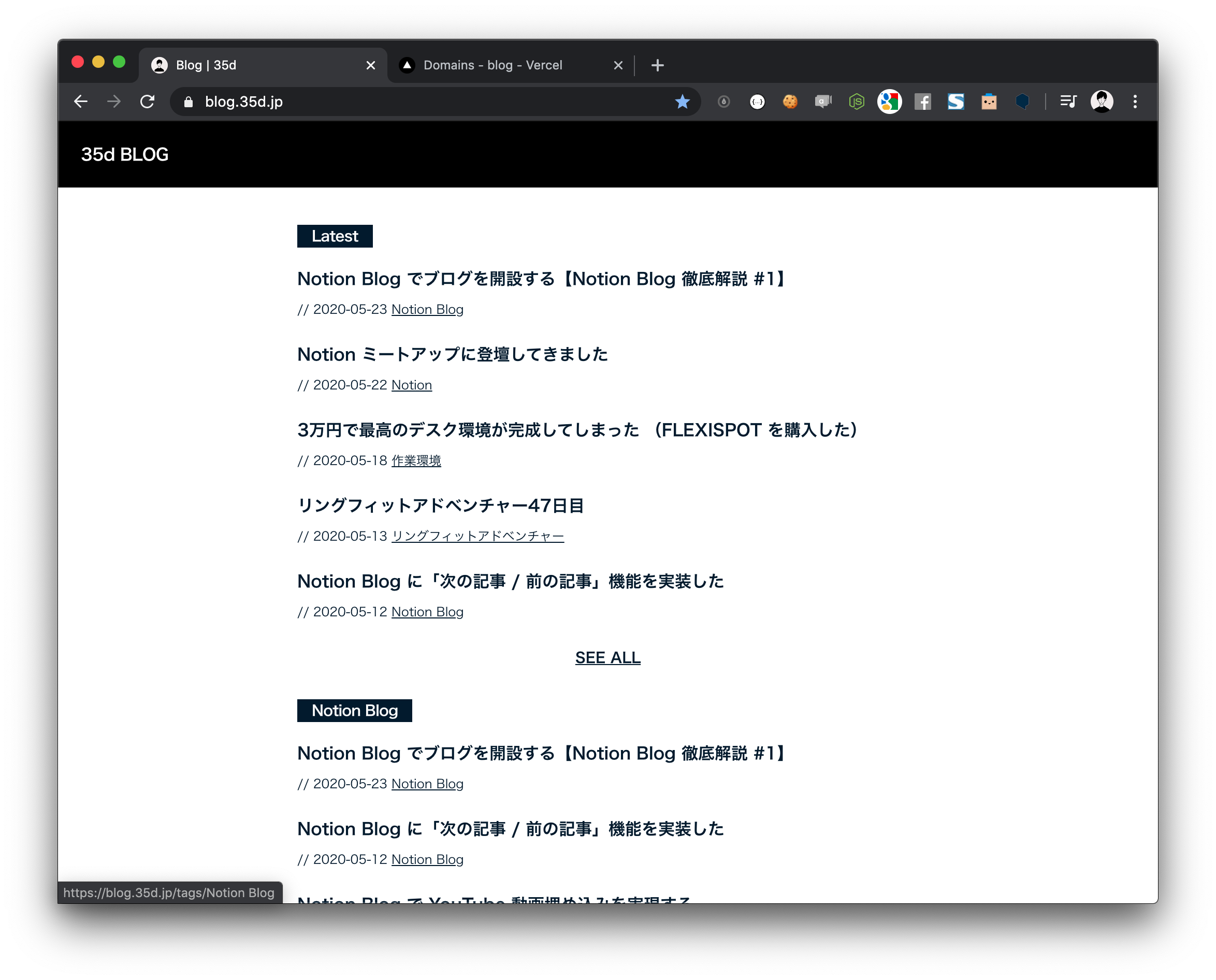Click the 35d BLOG site title

click(125, 154)
